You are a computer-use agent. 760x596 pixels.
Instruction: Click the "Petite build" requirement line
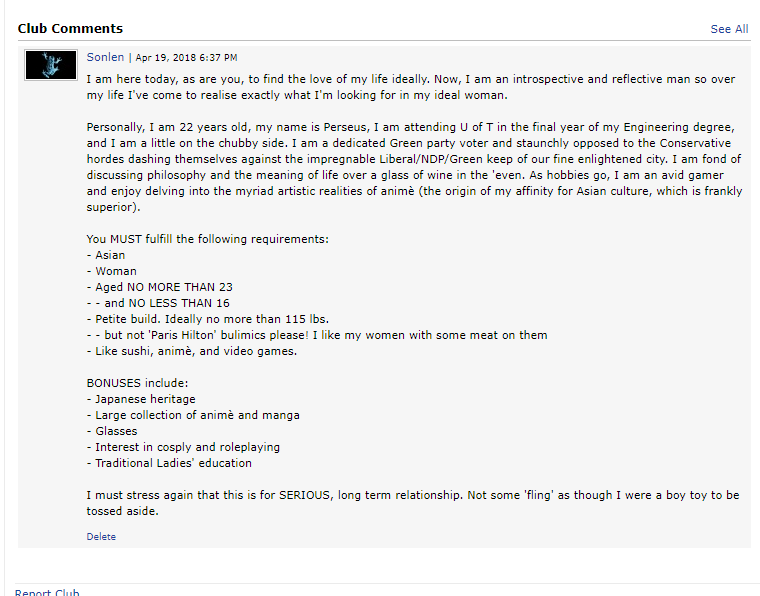click(208, 319)
